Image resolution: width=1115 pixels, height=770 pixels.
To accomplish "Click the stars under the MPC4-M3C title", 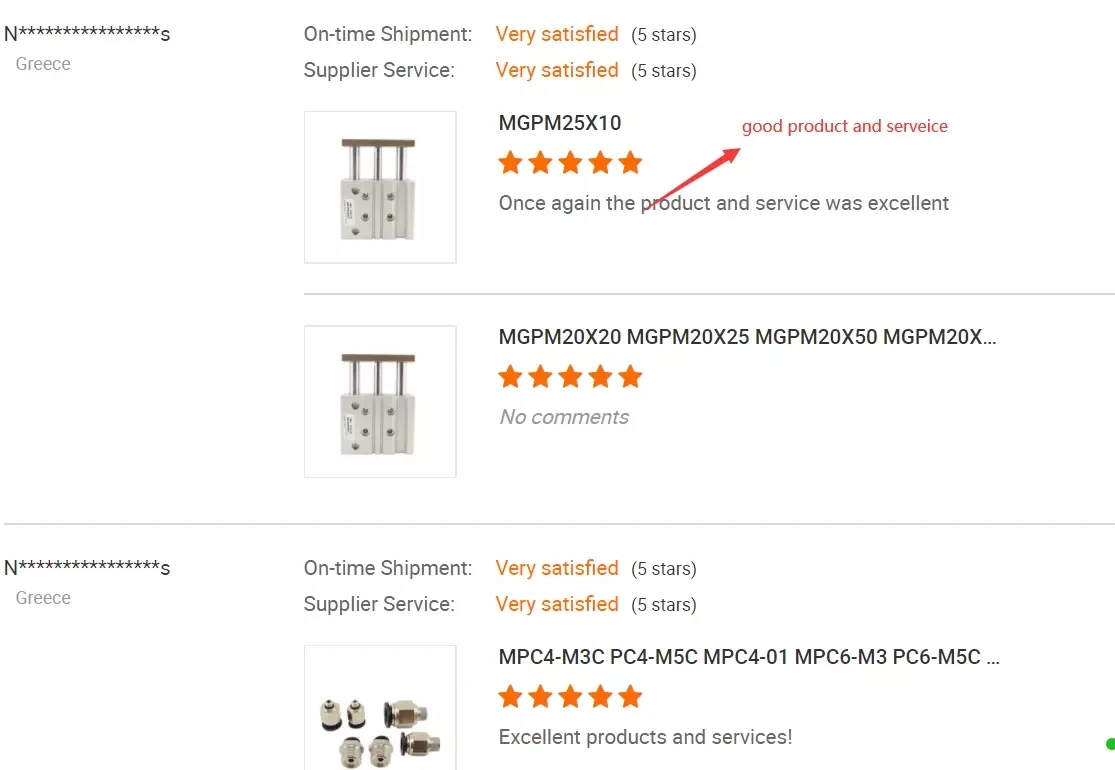I will (x=570, y=697).
